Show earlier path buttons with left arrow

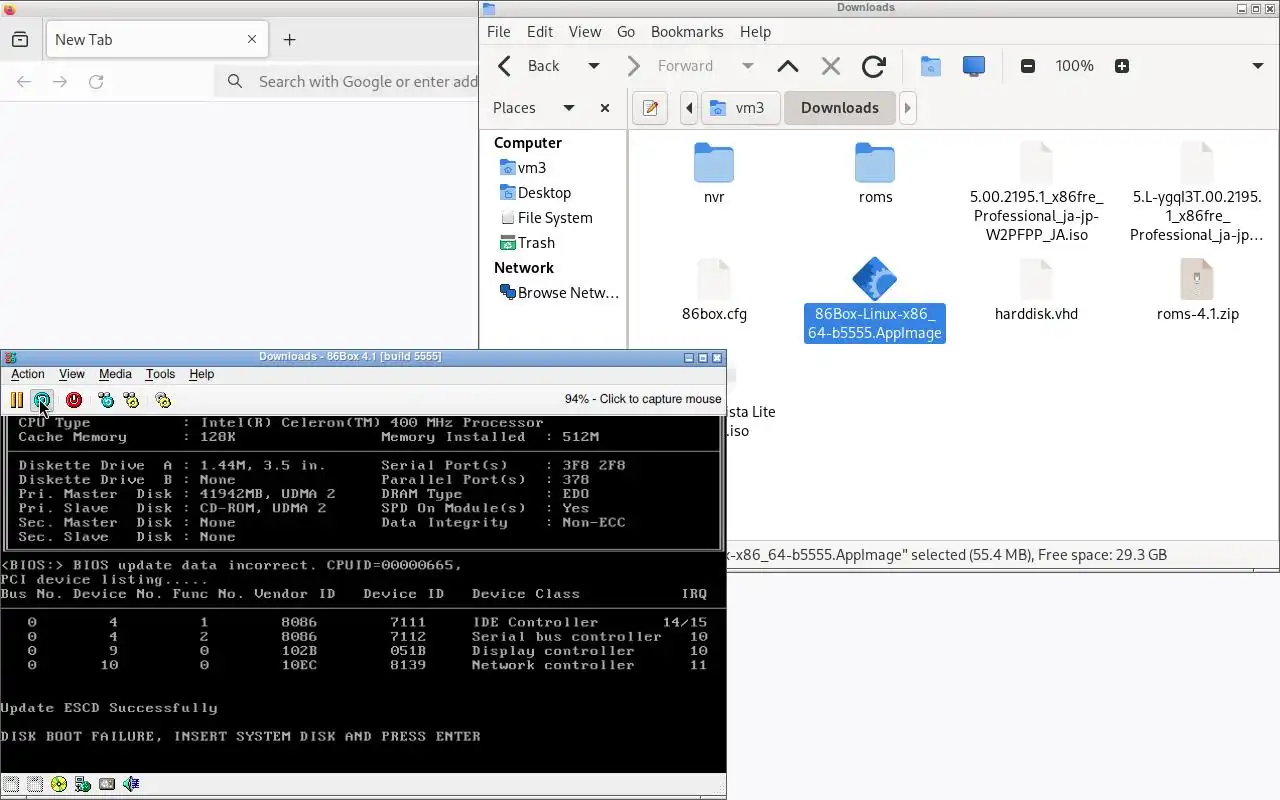coord(689,108)
